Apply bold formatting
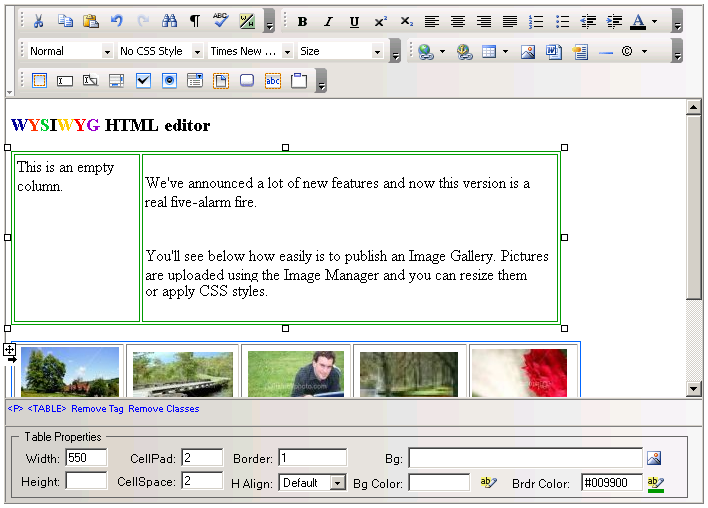The height and width of the screenshot is (508, 708). tap(302, 21)
